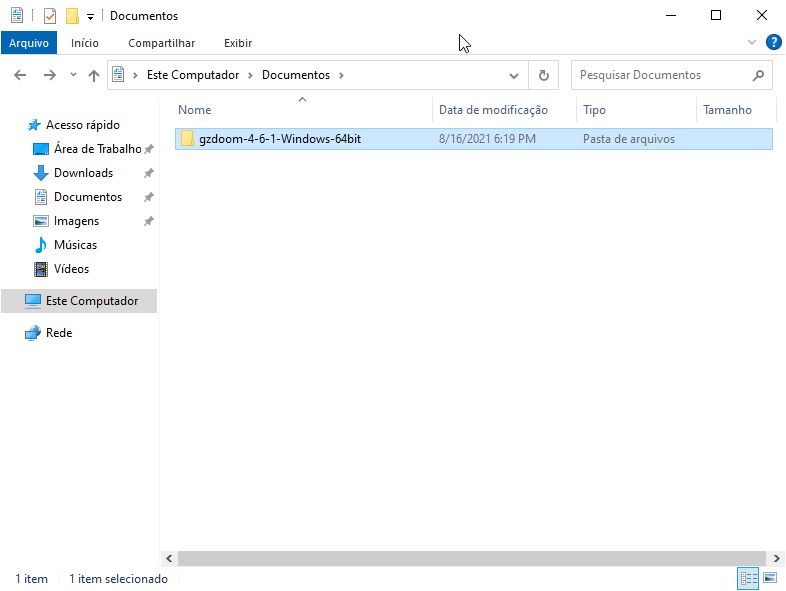The height and width of the screenshot is (591, 786).
Task: Click the Downloads blue arrow icon
Action: (x=41, y=173)
